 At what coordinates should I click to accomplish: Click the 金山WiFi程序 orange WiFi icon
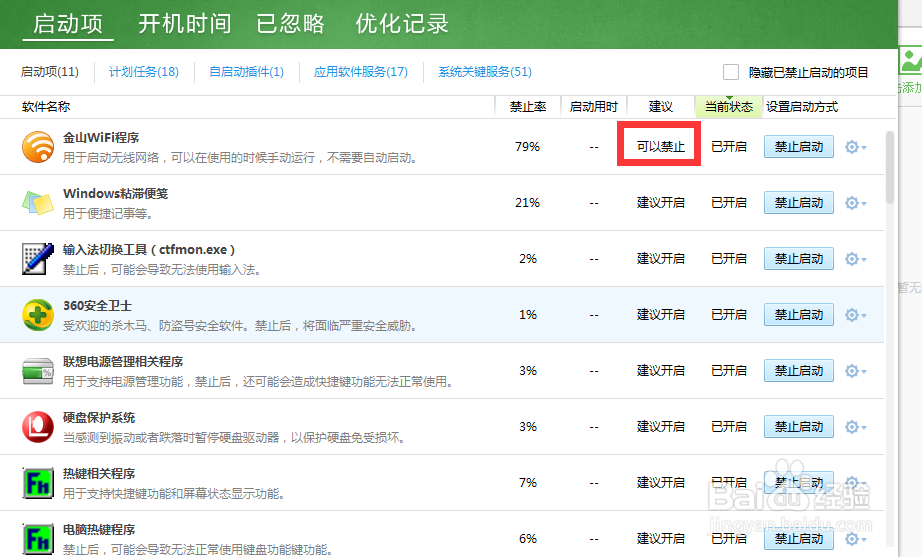[38, 146]
